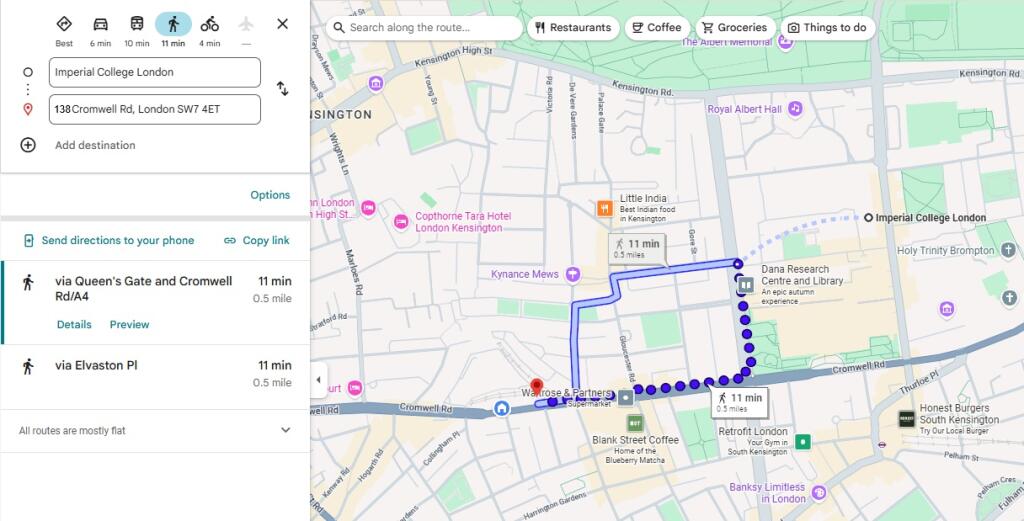Click the Imperial College London origin point
The height and width of the screenshot is (521, 1024).
868,217
